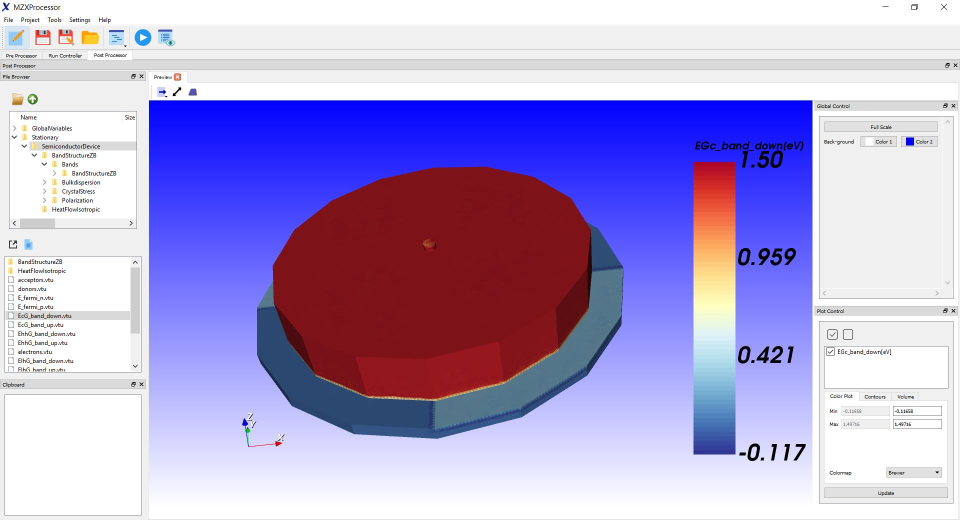Click the edit pencil toolbar icon
This screenshot has width=960, height=520.
(17, 37)
